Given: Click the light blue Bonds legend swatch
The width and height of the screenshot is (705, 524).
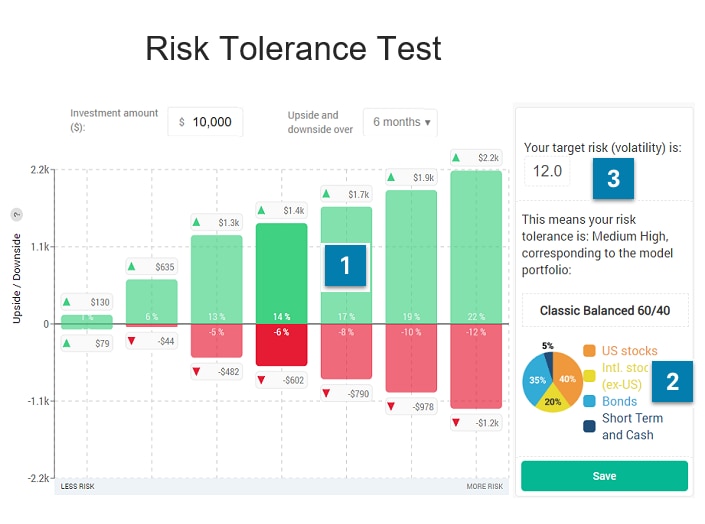Looking at the screenshot, I should coord(589,401).
